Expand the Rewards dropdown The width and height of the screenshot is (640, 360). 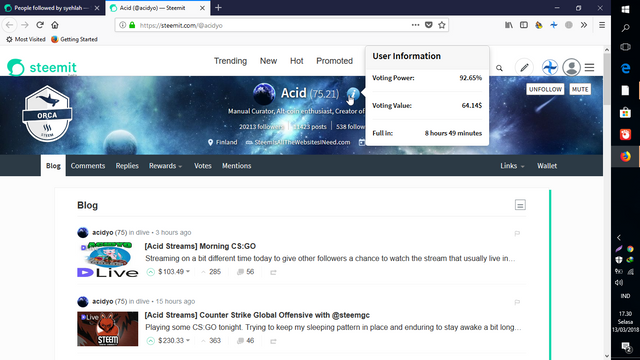(x=165, y=166)
